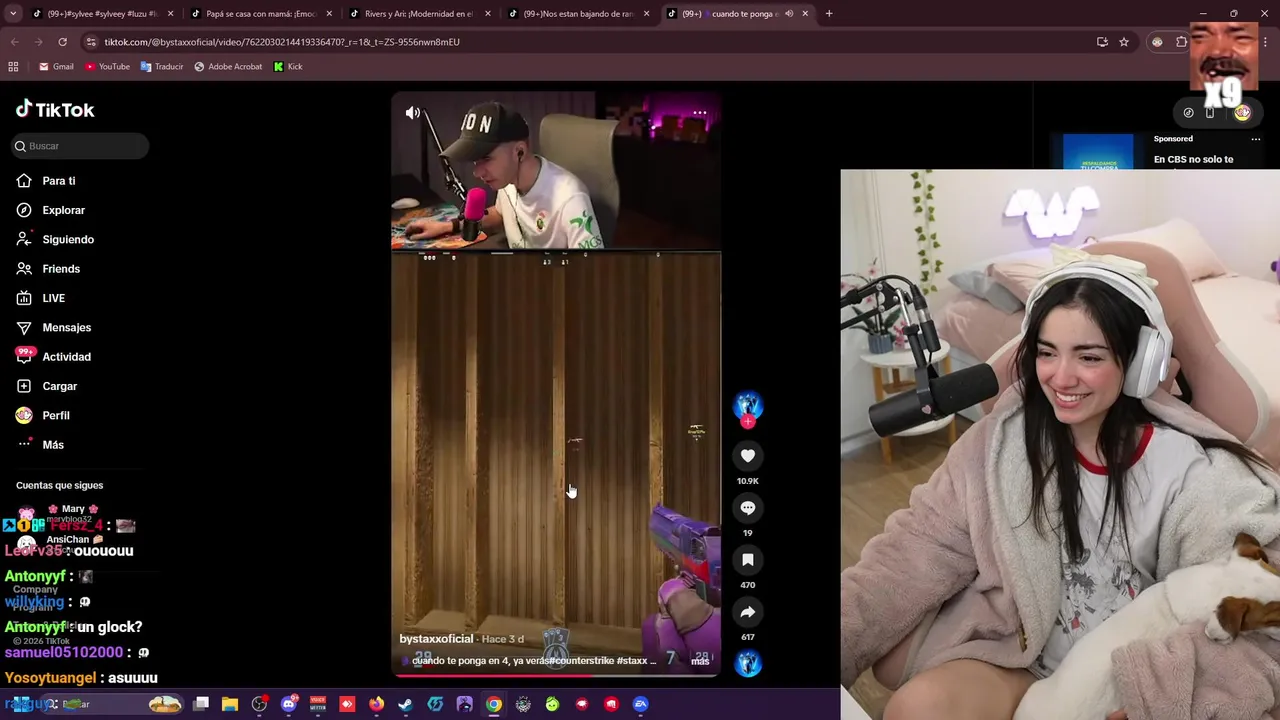1280x720 pixels.
Task: Open the YouTube bookmark
Action: tap(107, 67)
